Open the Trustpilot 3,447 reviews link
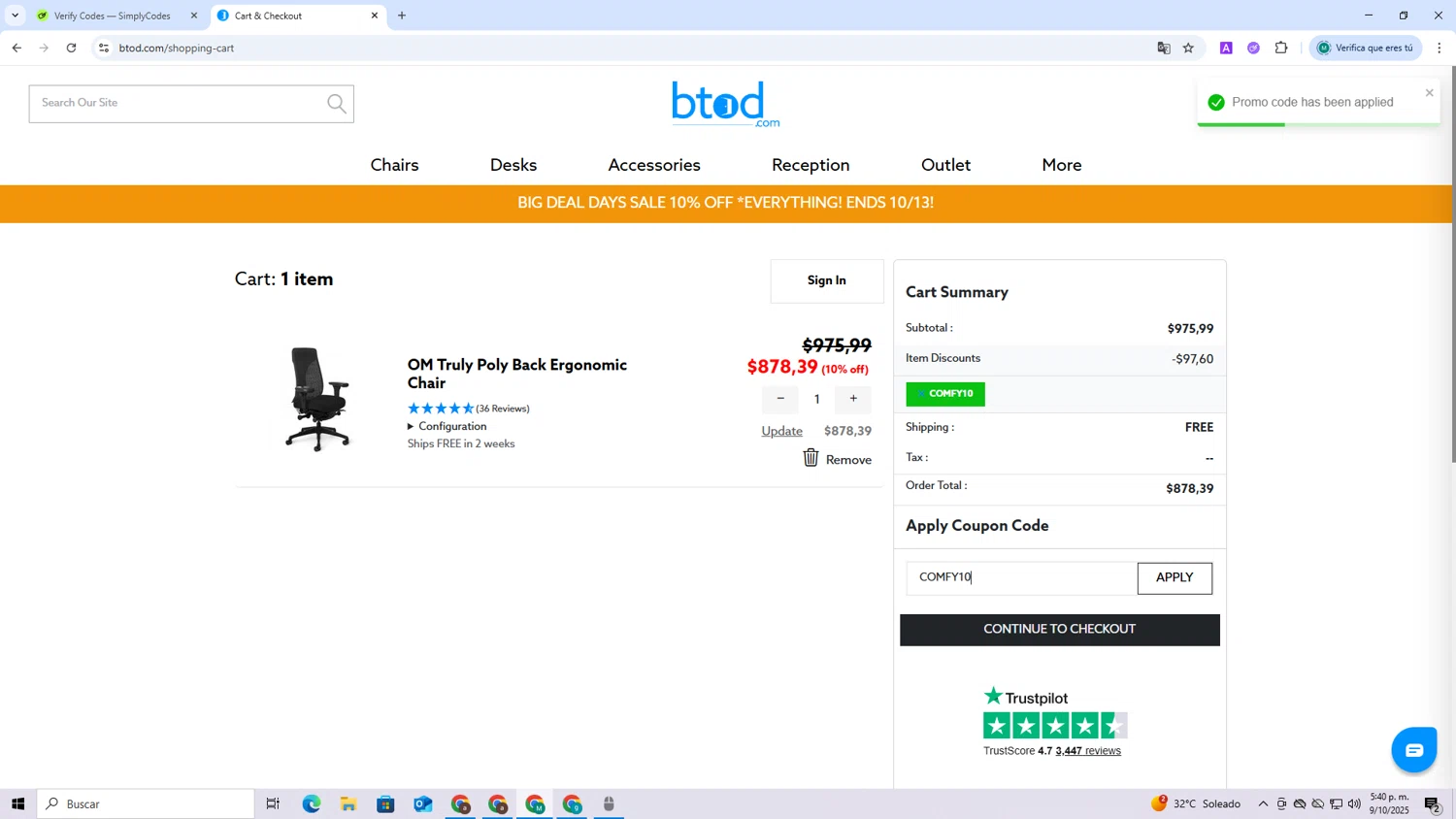The width and height of the screenshot is (1456, 819). [1087, 751]
